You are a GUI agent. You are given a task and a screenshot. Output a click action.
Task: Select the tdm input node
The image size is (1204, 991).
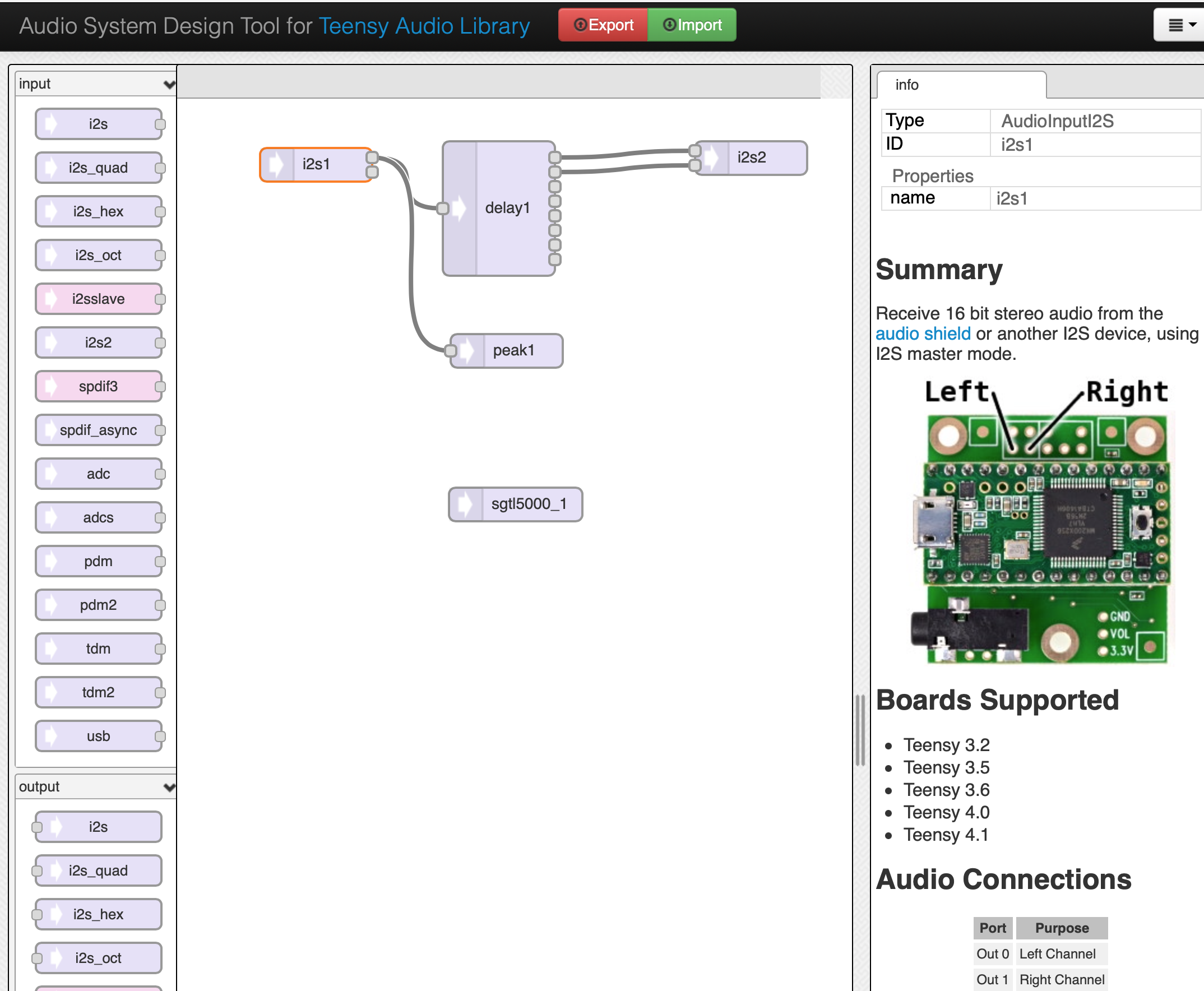[x=99, y=649]
